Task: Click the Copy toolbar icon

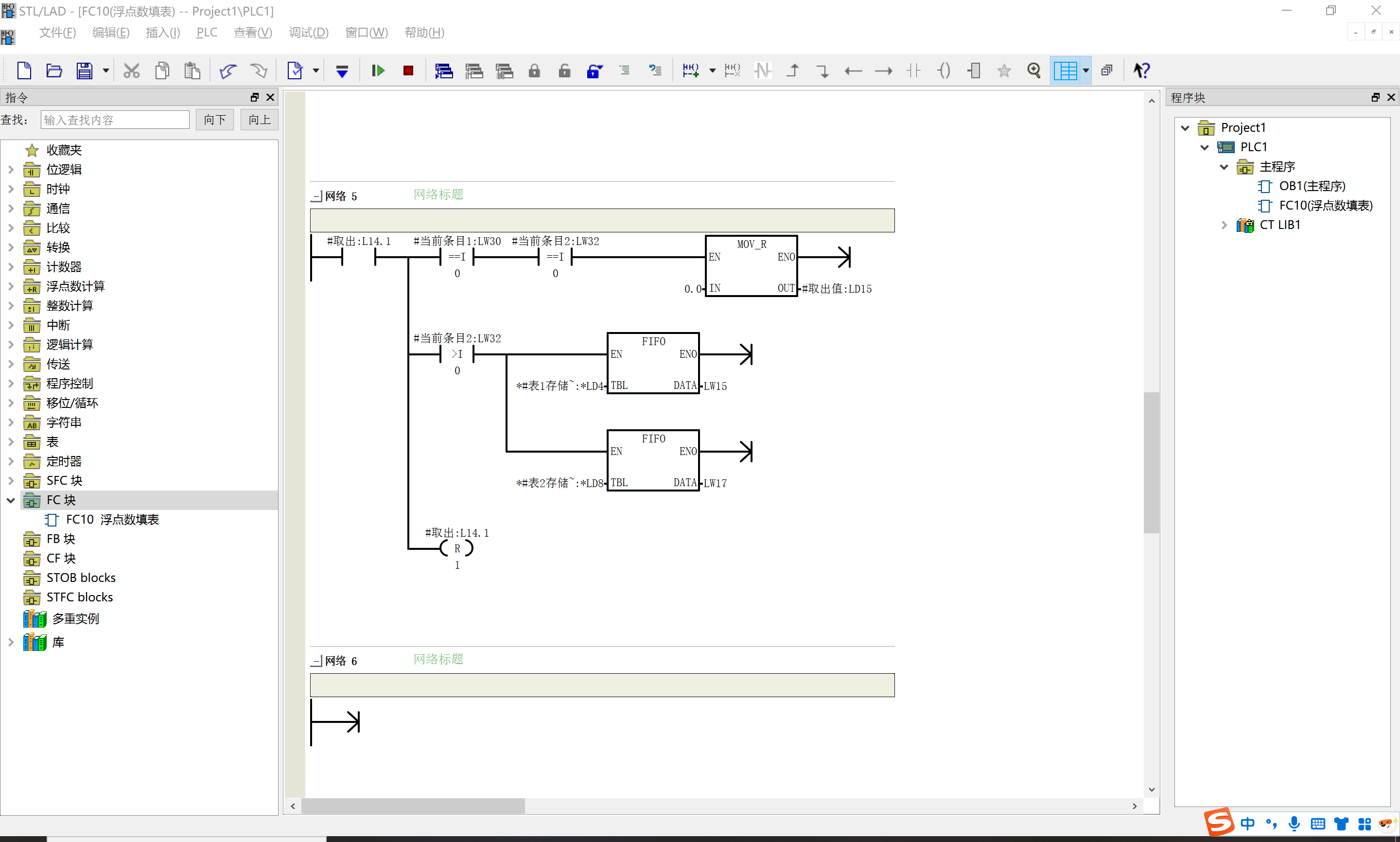Action: [x=162, y=70]
